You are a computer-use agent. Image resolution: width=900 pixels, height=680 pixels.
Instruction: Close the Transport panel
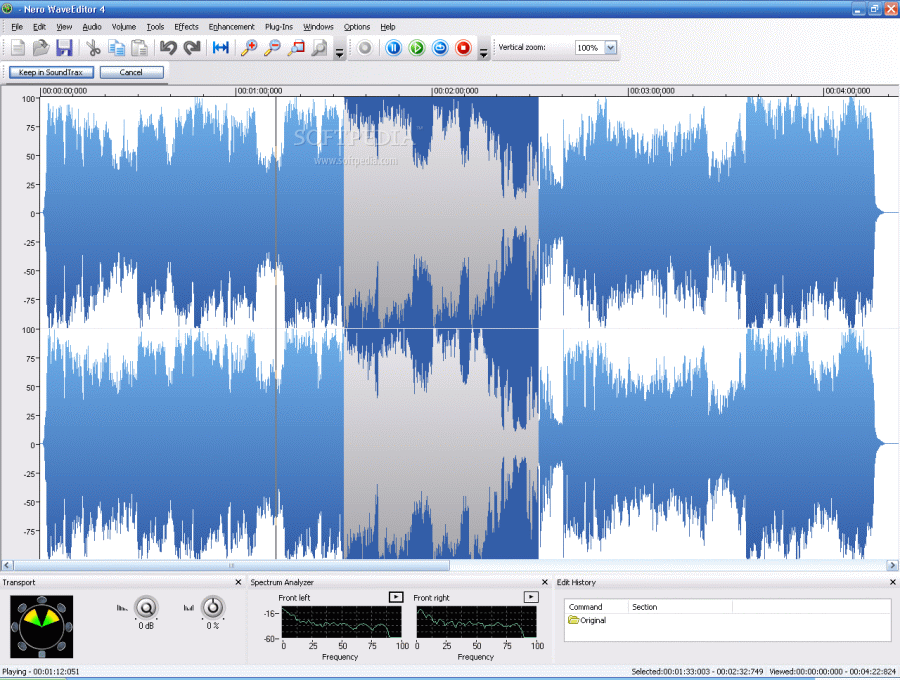tap(238, 582)
